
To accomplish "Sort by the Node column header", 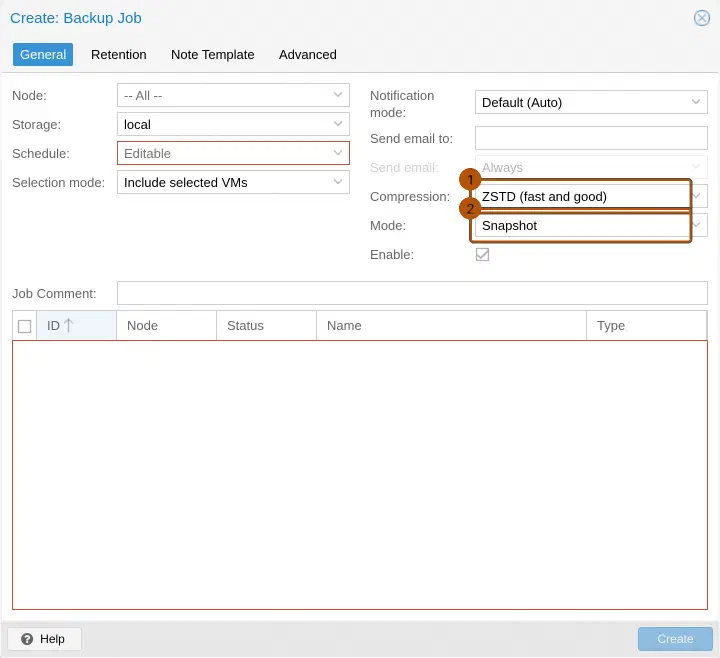I will click(x=166, y=326).
